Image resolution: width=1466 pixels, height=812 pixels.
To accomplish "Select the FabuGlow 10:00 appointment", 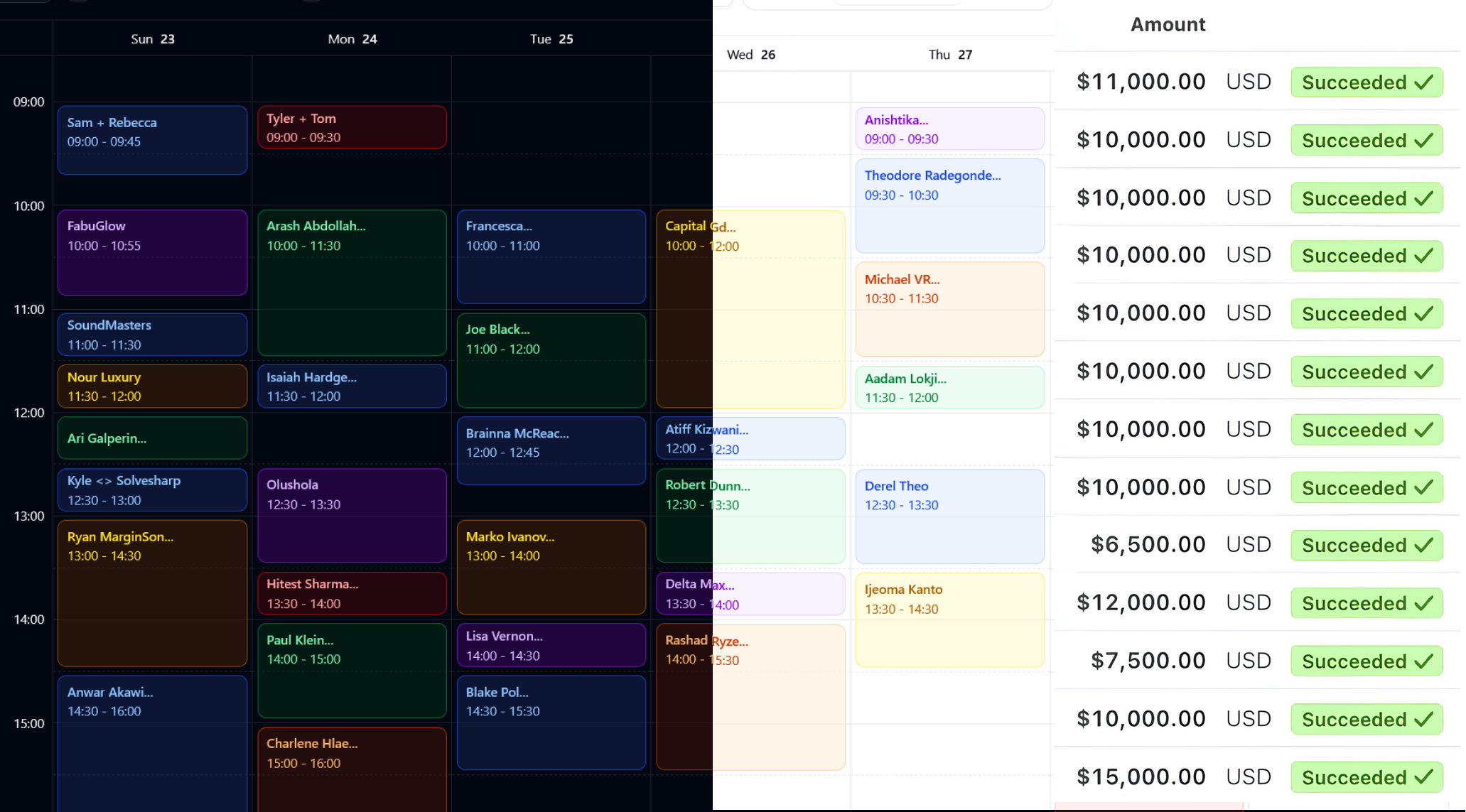I will (152, 252).
